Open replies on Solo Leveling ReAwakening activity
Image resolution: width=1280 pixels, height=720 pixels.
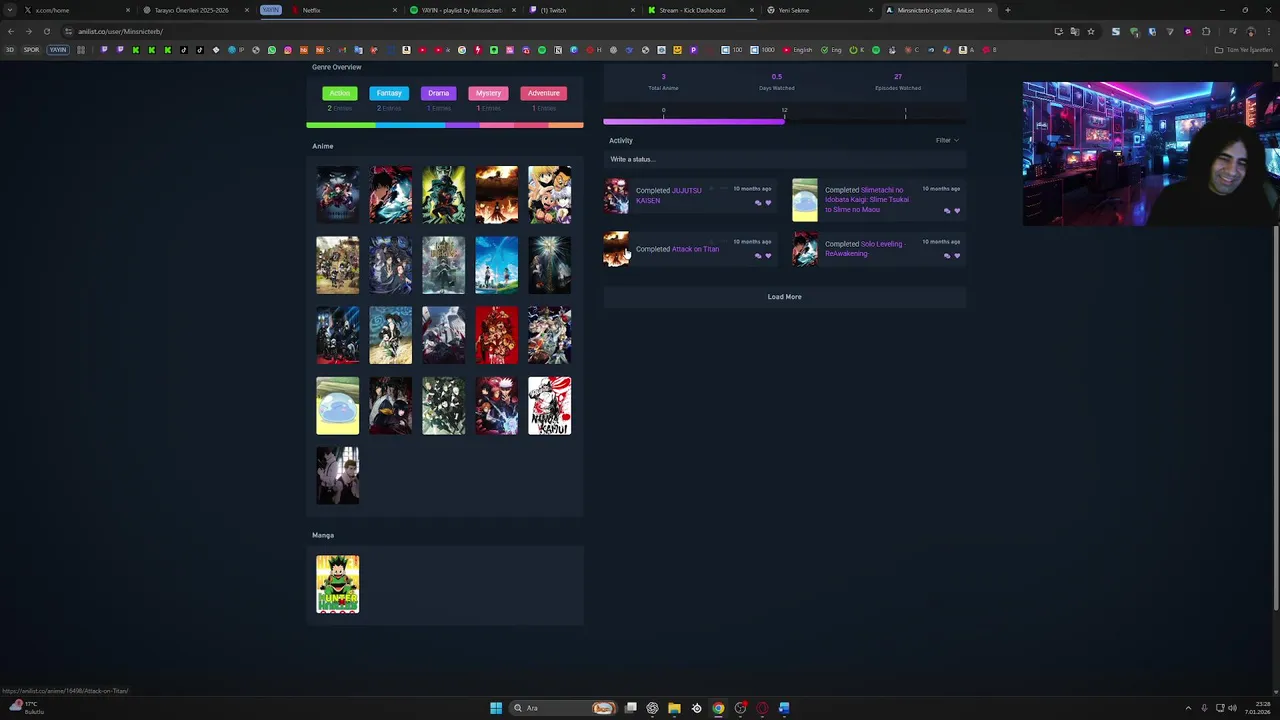947,256
